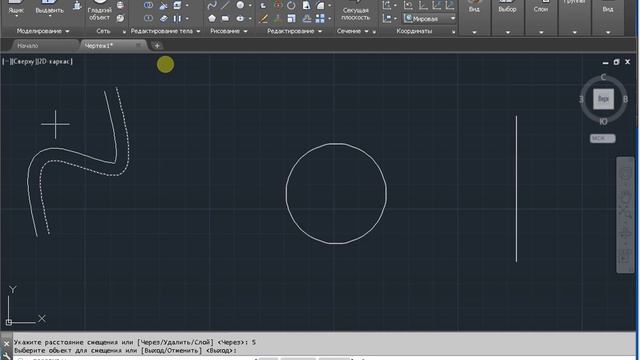Click the Array editing tool icon
The width and height of the screenshot is (640, 360).
click(320, 18)
